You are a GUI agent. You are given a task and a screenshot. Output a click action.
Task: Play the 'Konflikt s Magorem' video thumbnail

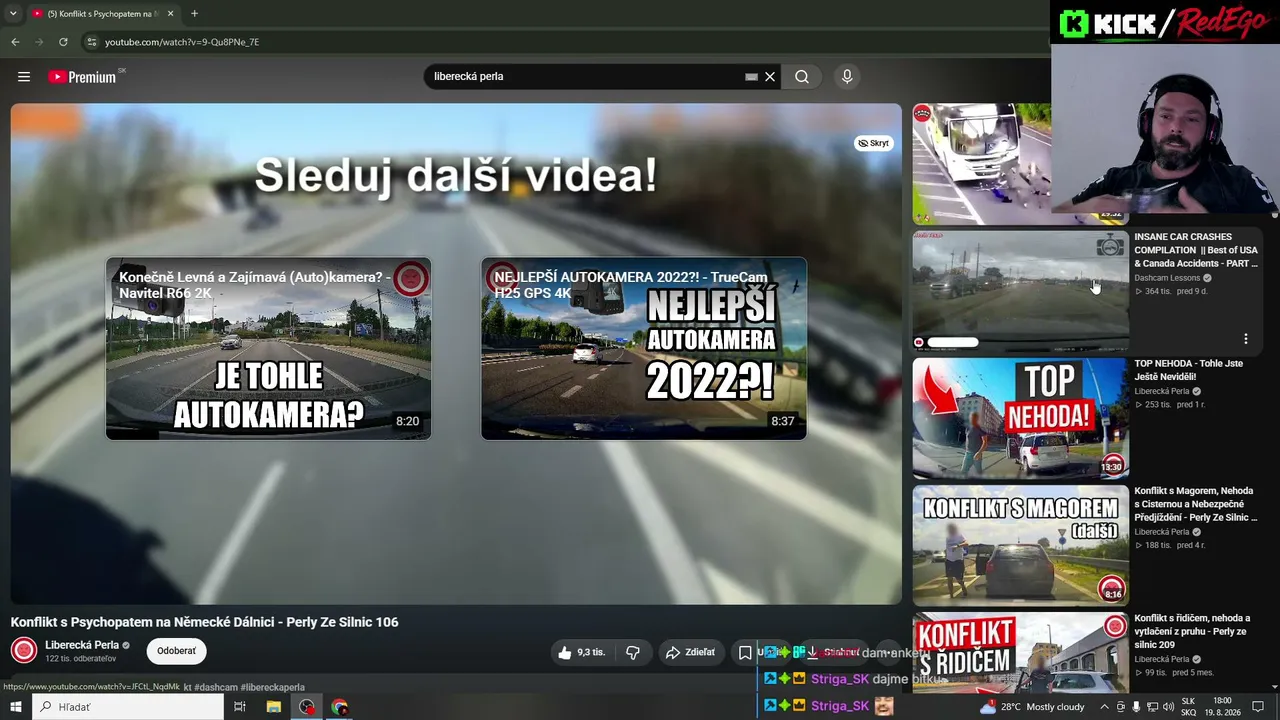pos(1020,545)
